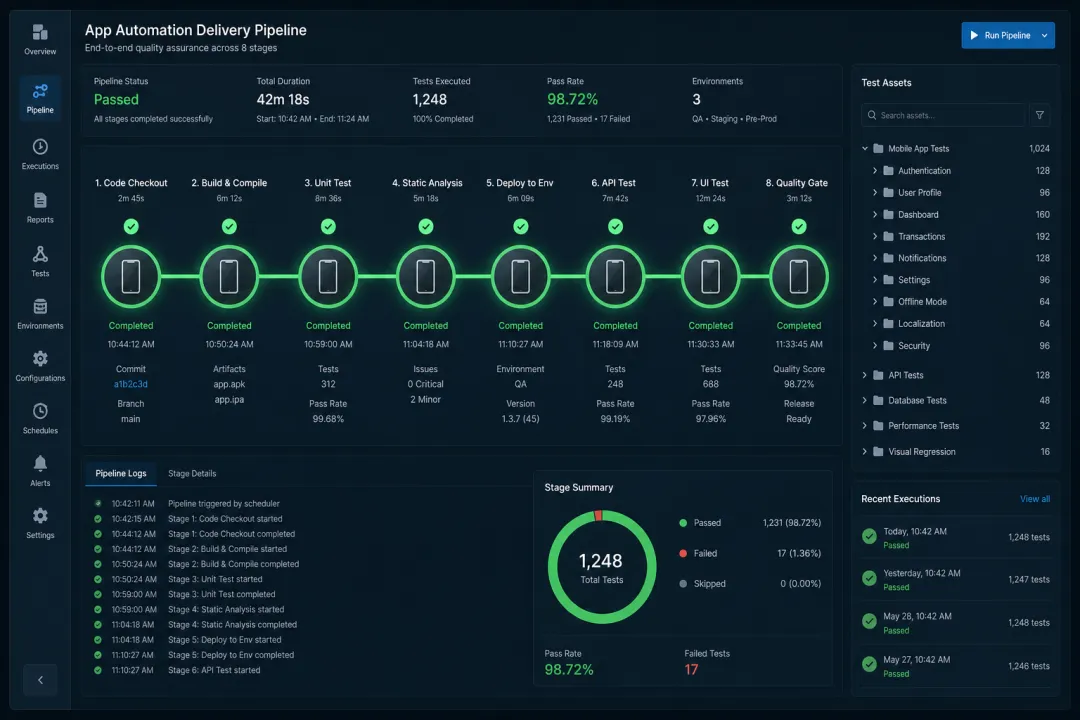1080x720 pixels.
Task: Click the filter icon beside asset search
Action: tap(1040, 115)
